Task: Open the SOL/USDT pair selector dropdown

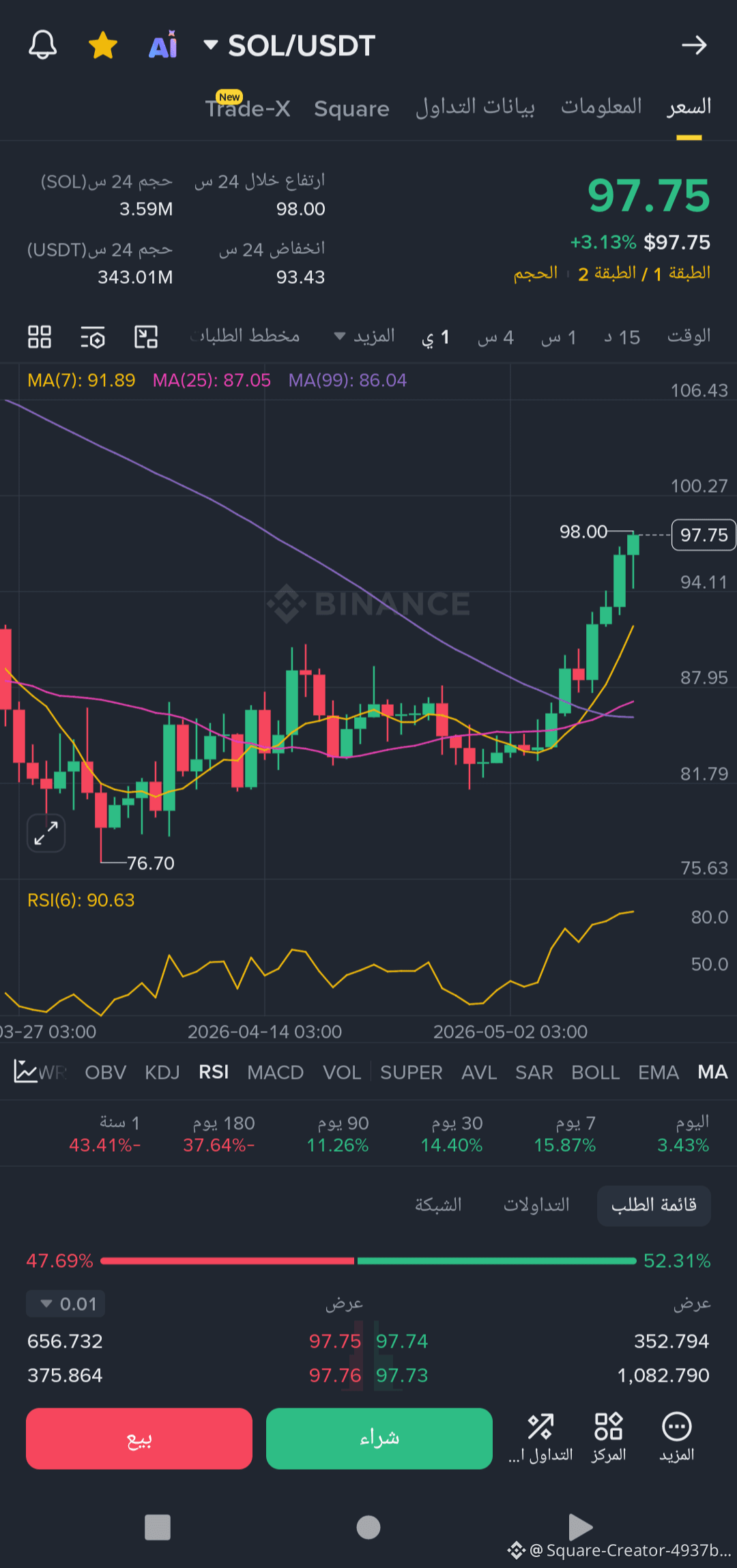Action: pyautogui.click(x=290, y=46)
